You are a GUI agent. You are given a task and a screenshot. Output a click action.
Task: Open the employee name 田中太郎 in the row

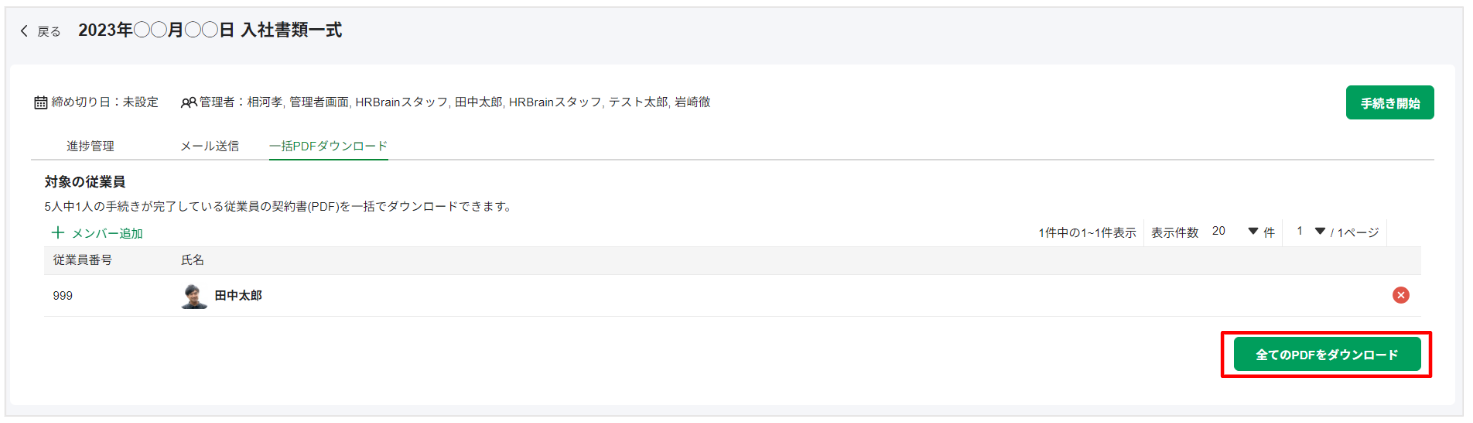[x=238, y=296]
